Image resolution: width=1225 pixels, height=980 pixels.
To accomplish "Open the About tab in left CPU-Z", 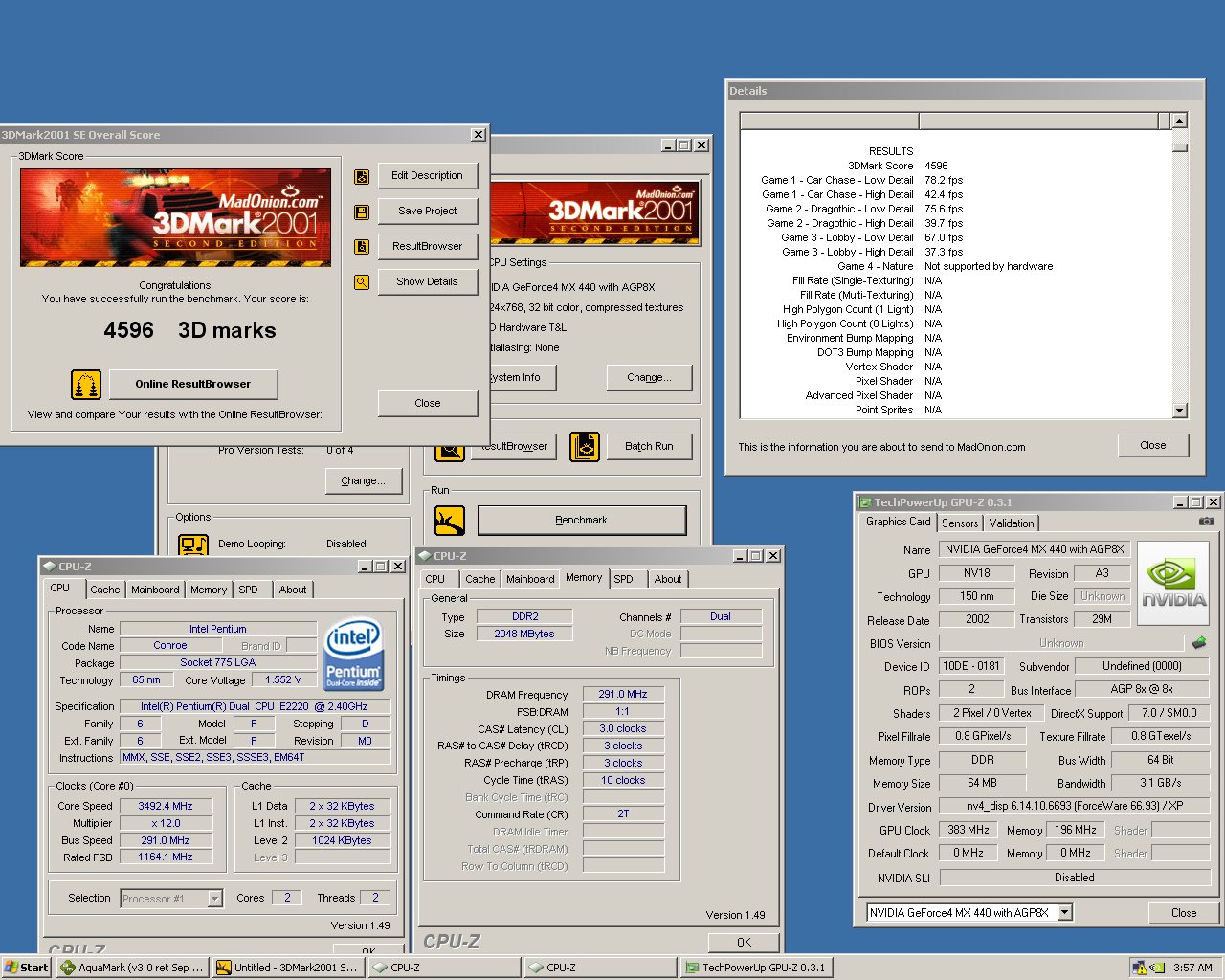I will (293, 590).
